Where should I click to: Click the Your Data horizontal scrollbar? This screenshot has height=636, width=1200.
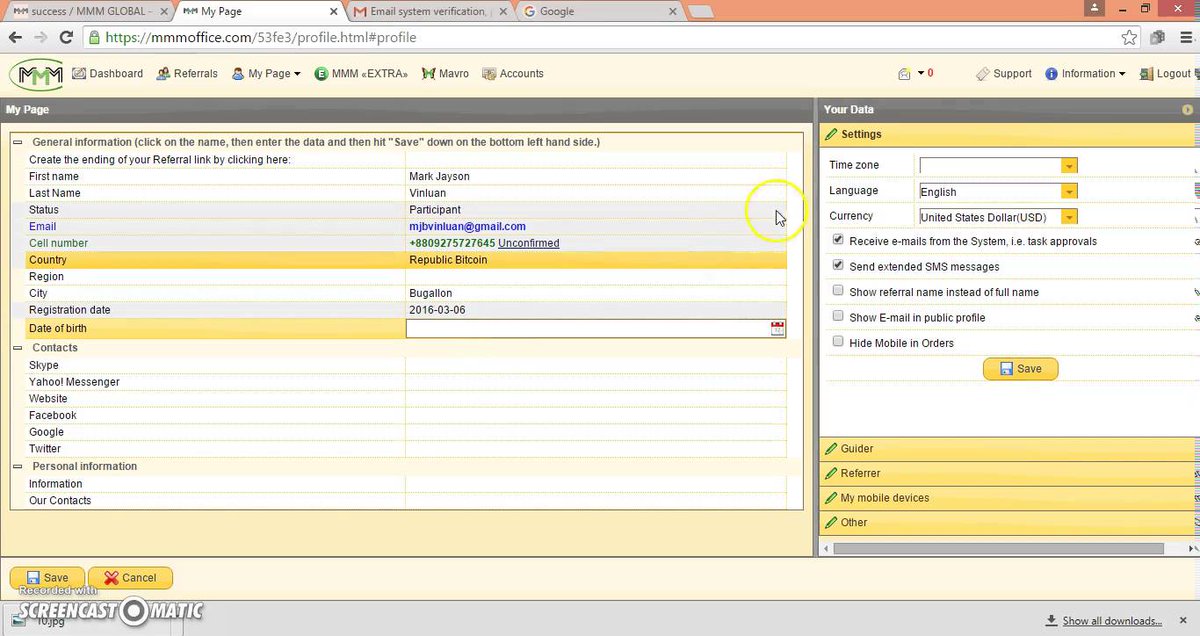click(998, 548)
